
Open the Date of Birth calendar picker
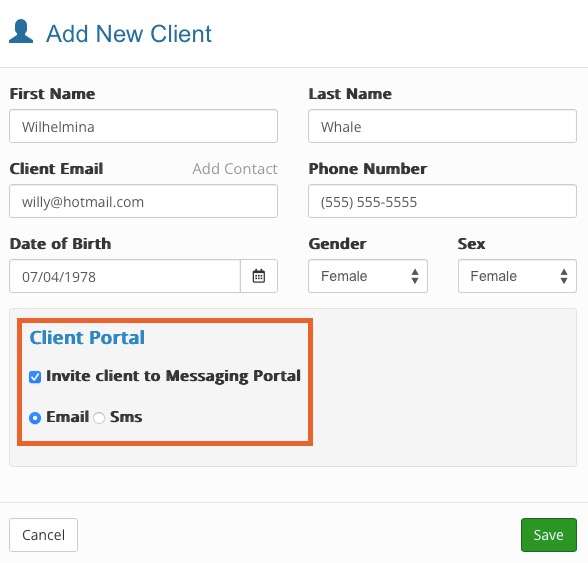coord(259,276)
